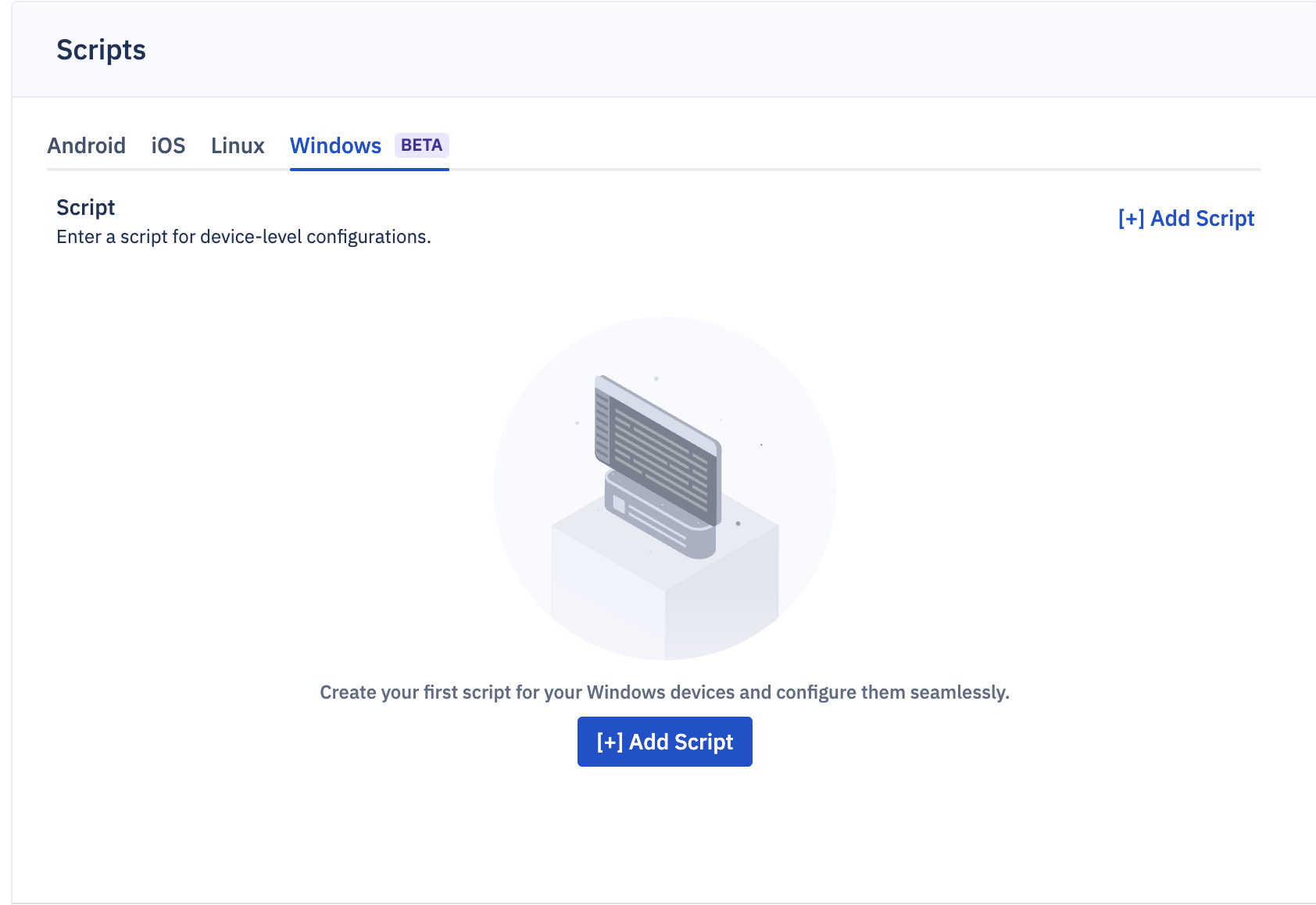Switch to the Android tab
The width and height of the screenshot is (1316, 905).
pyautogui.click(x=86, y=146)
